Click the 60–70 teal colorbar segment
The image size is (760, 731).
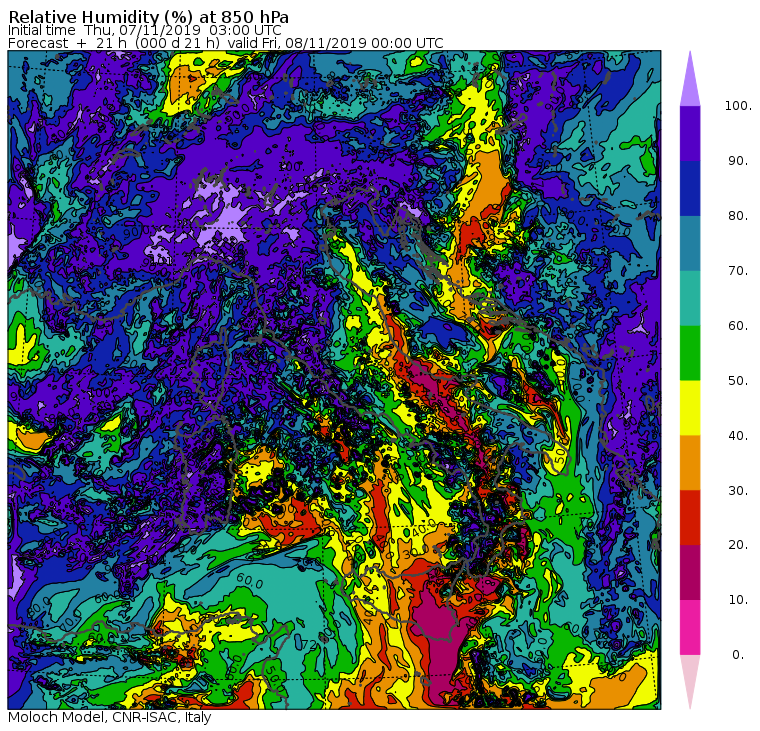(690, 298)
